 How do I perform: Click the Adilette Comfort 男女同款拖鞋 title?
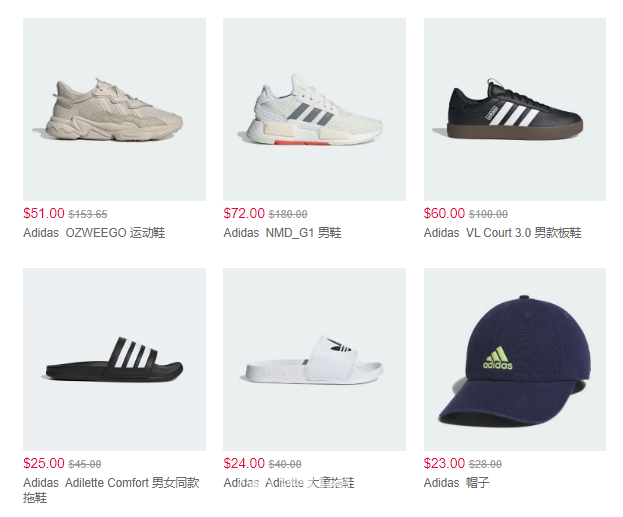tap(111, 490)
